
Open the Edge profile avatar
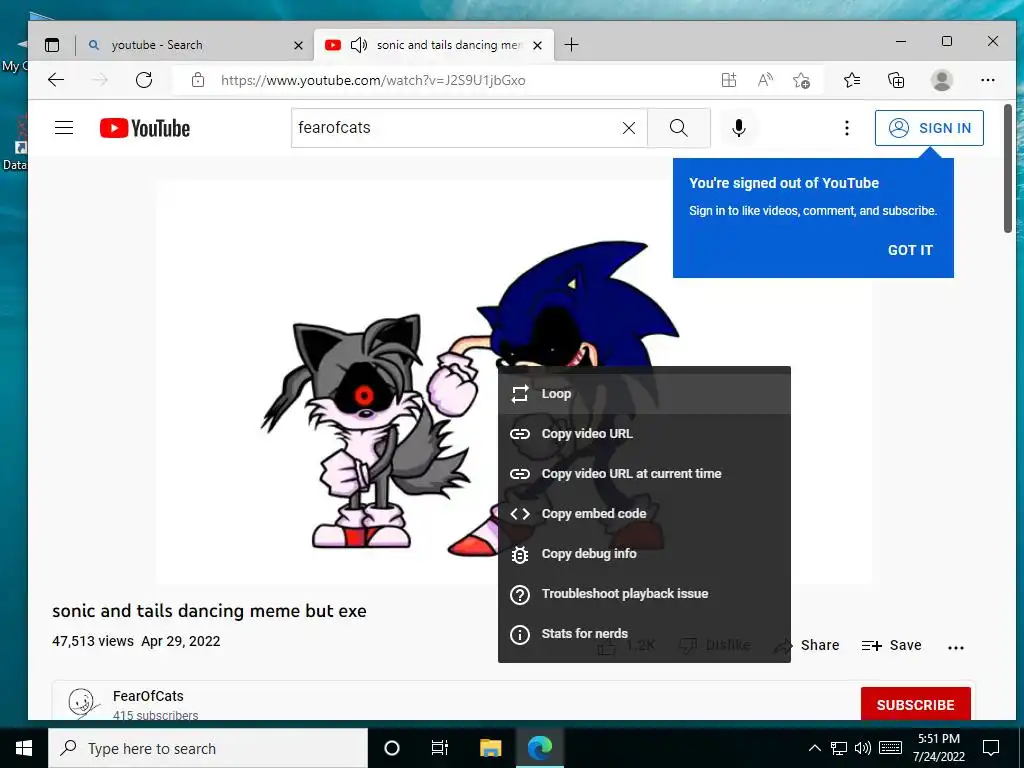point(941,80)
